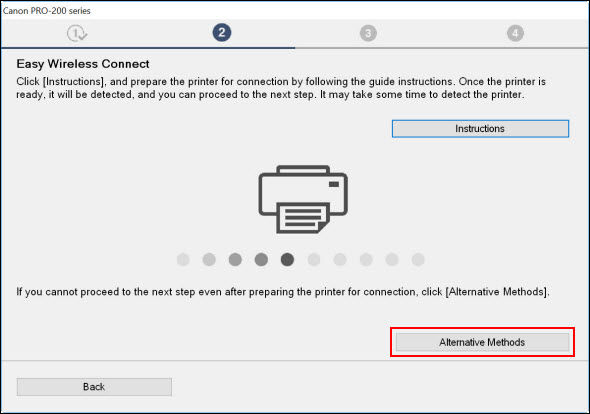Choose Alternative Methods button

tap(482, 342)
